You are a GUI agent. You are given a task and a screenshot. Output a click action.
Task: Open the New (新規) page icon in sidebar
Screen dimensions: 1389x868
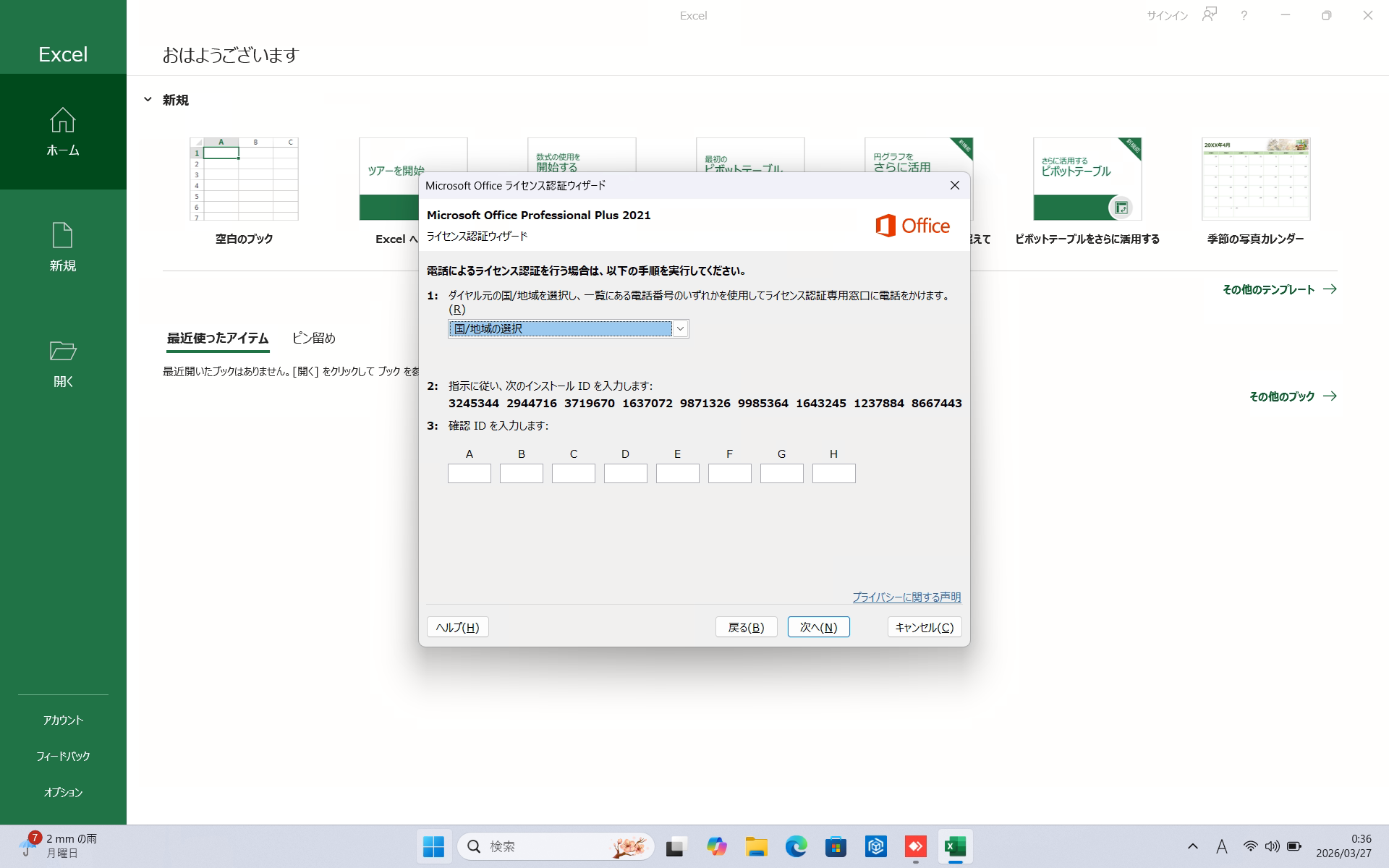point(63,236)
